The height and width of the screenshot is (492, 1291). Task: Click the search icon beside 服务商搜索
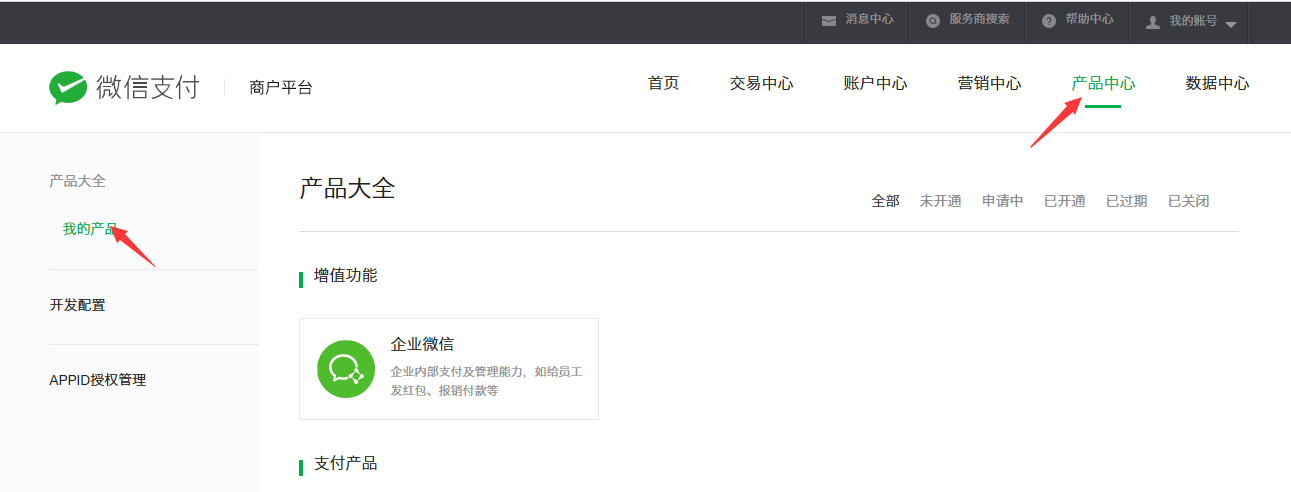tap(933, 21)
